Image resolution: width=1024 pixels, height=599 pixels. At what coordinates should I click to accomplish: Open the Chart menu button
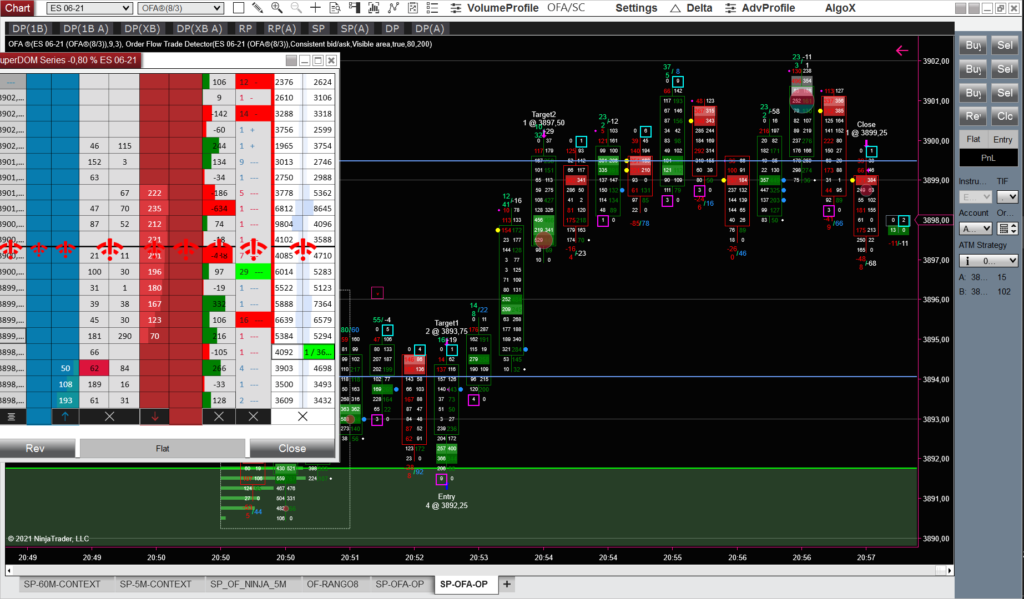18,8
